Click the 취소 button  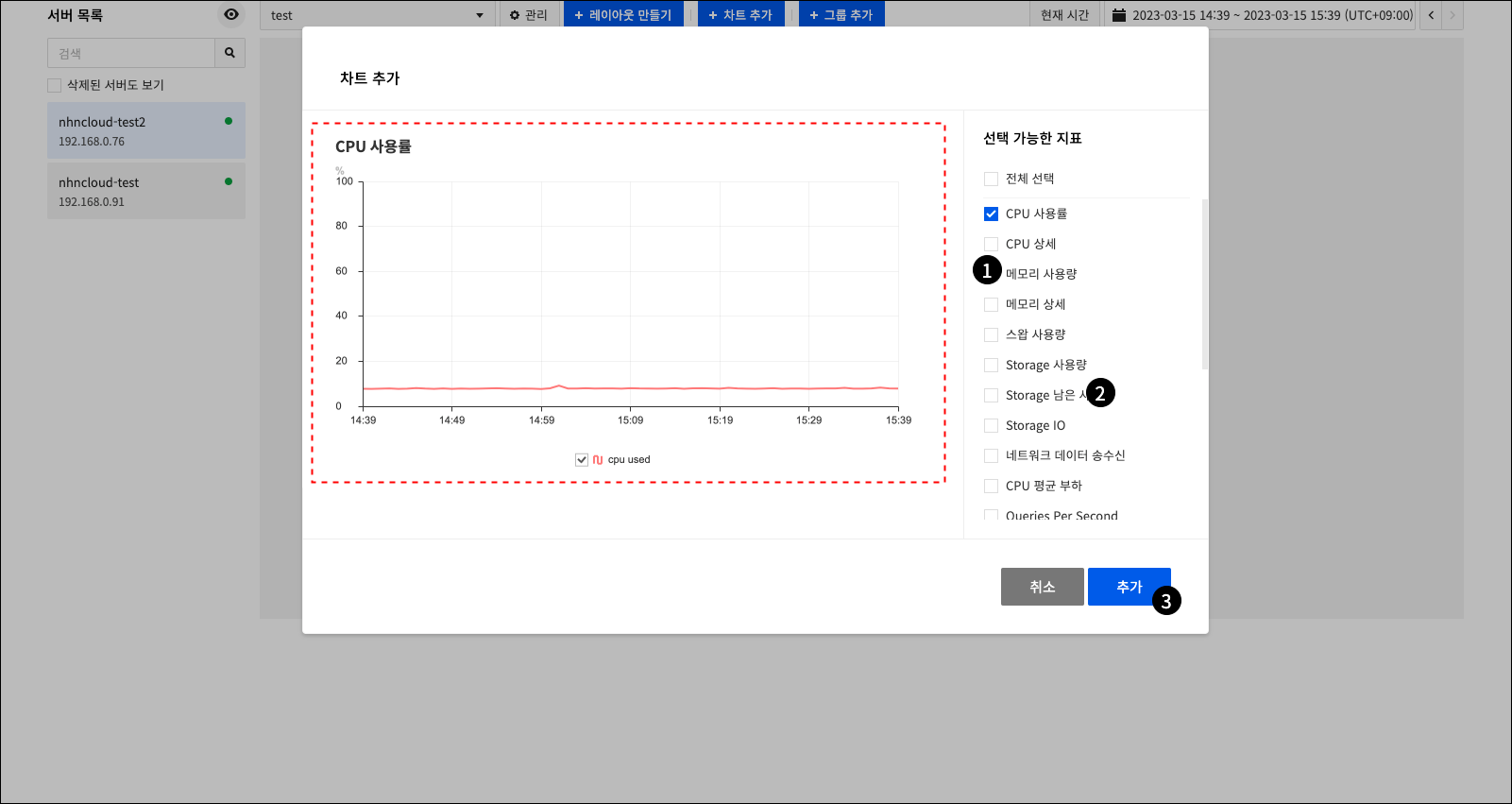click(1043, 587)
